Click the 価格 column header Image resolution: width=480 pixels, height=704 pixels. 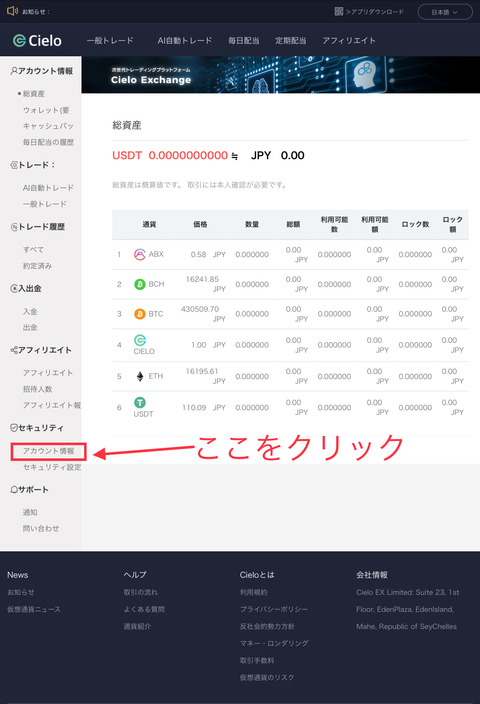(x=200, y=224)
